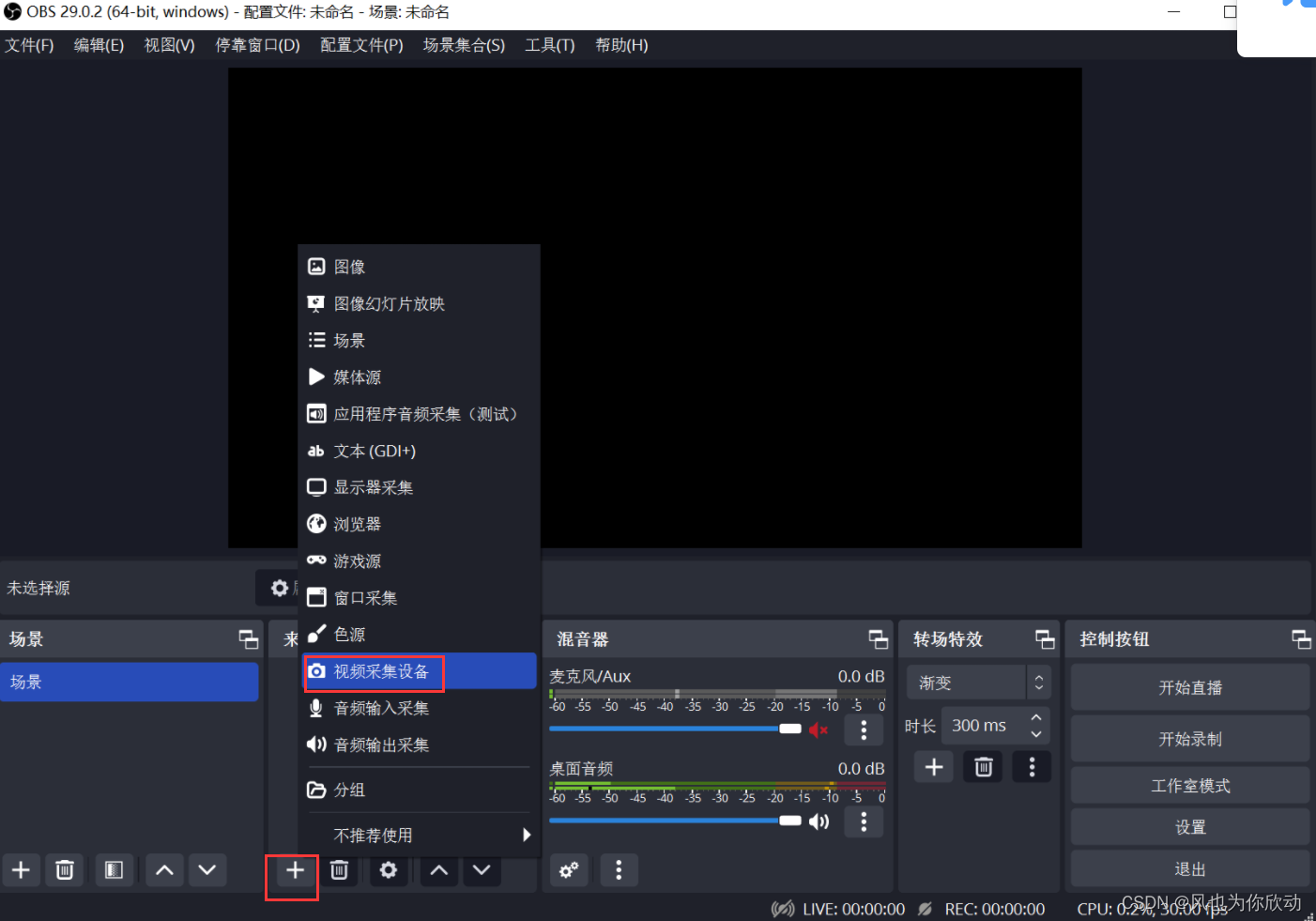The width and height of the screenshot is (1316, 921).
Task: Choose 场景 source in add menu
Action: 420,340
